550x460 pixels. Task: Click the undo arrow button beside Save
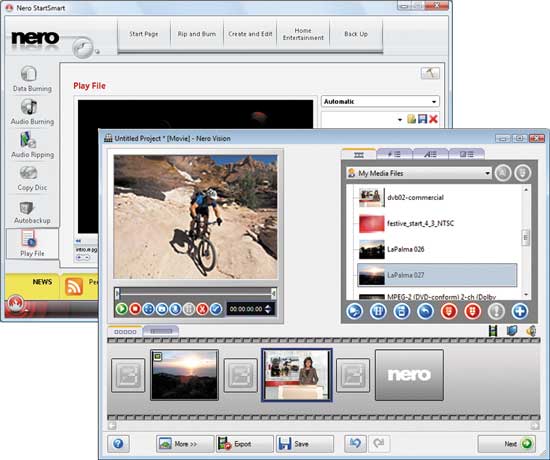(x=355, y=443)
